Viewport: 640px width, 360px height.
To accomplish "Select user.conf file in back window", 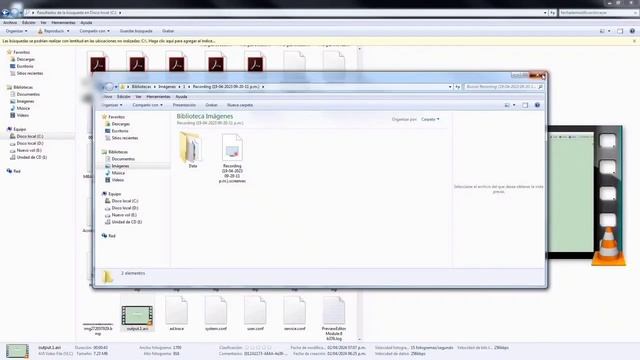I will 255,313.
